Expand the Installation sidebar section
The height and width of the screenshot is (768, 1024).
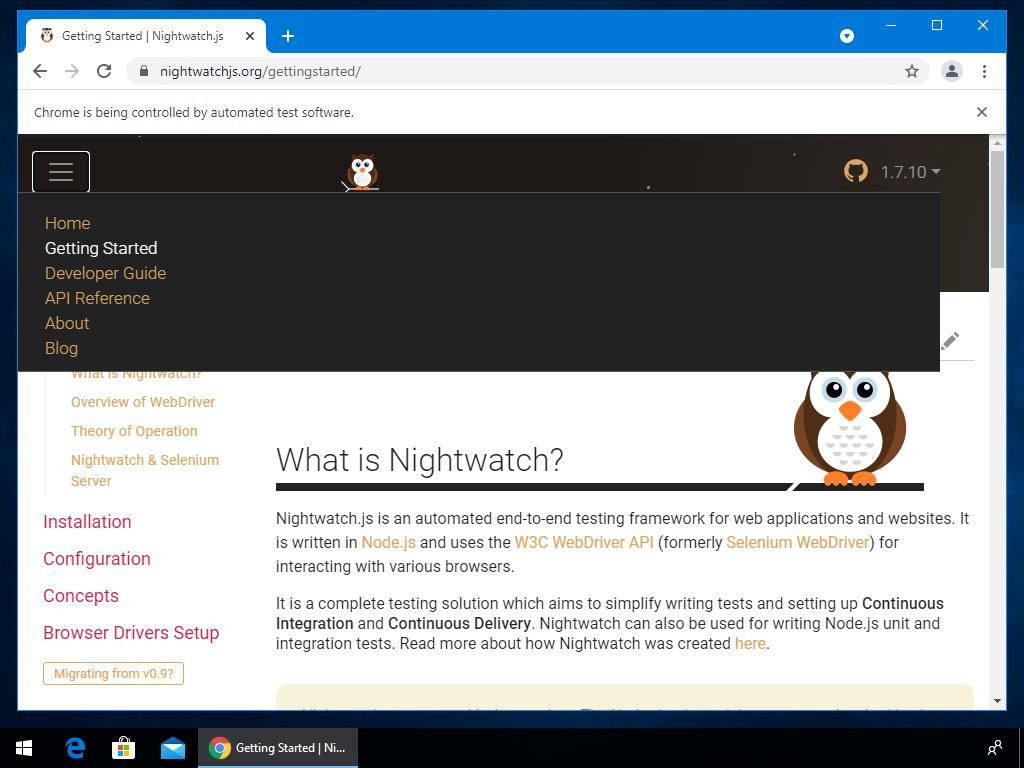pyautogui.click(x=87, y=522)
